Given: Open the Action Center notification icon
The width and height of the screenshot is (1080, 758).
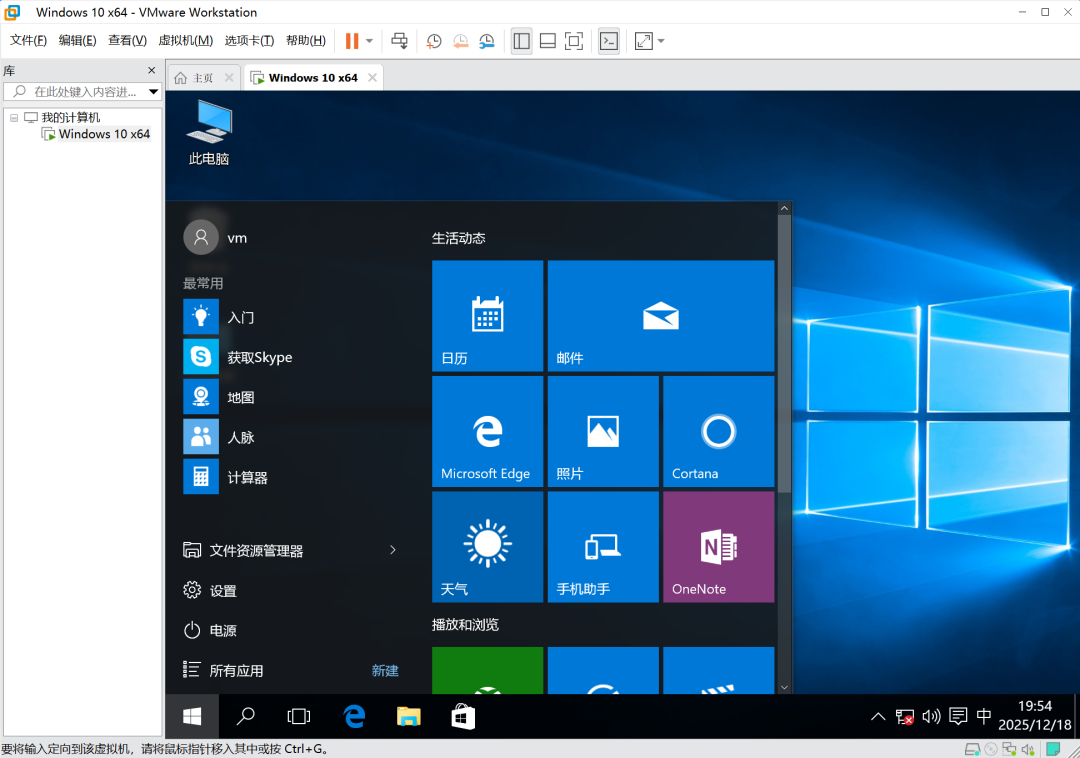Looking at the screenshot, I should [x=958, y=717].
